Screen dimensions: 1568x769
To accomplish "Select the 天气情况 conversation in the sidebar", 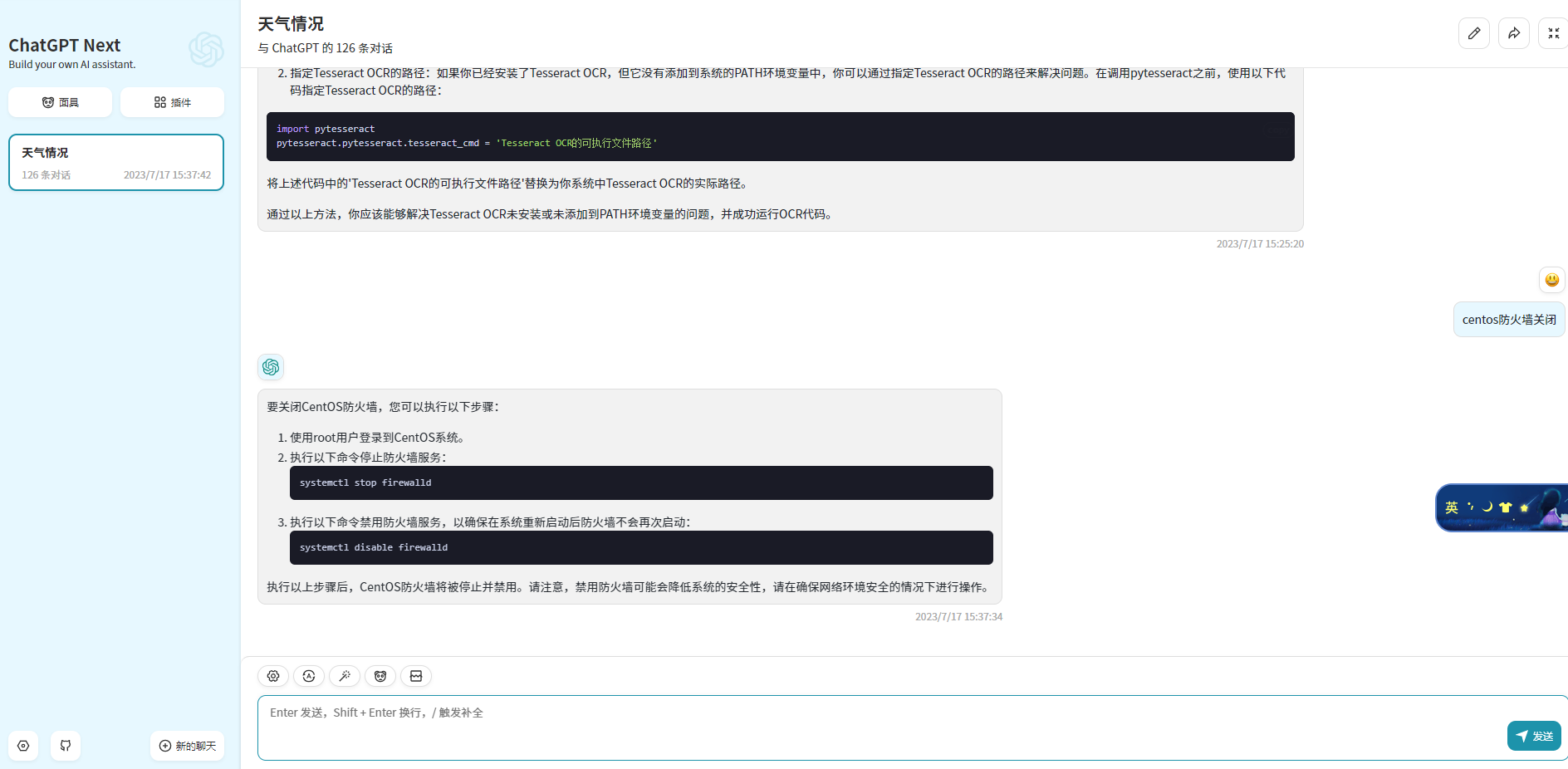I will tap(116, 163).
